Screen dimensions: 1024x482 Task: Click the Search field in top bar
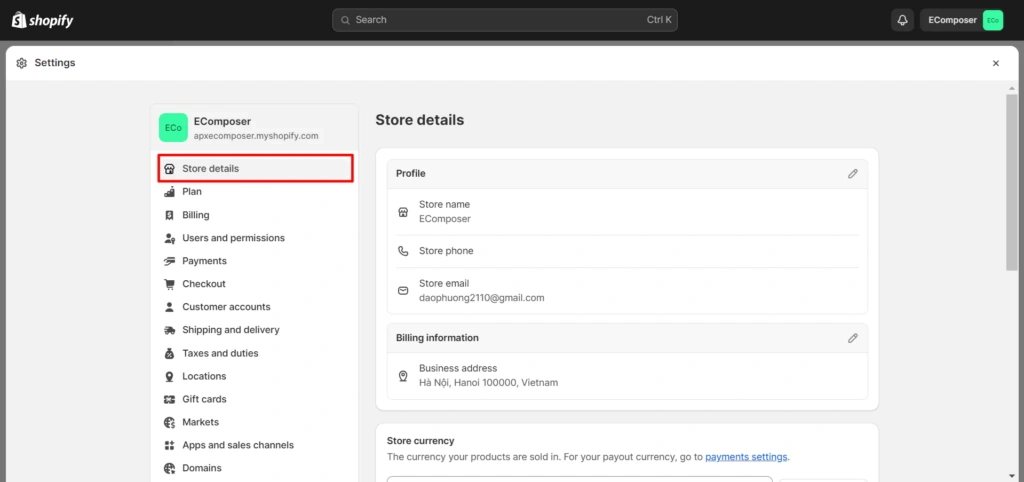(x=504, y=20)
